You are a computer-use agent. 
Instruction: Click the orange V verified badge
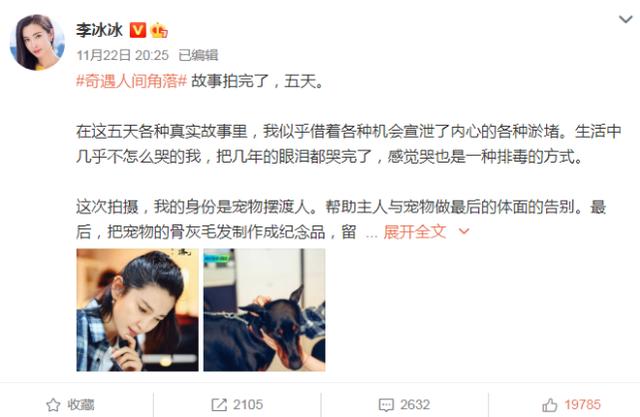(x=138, y=30)
